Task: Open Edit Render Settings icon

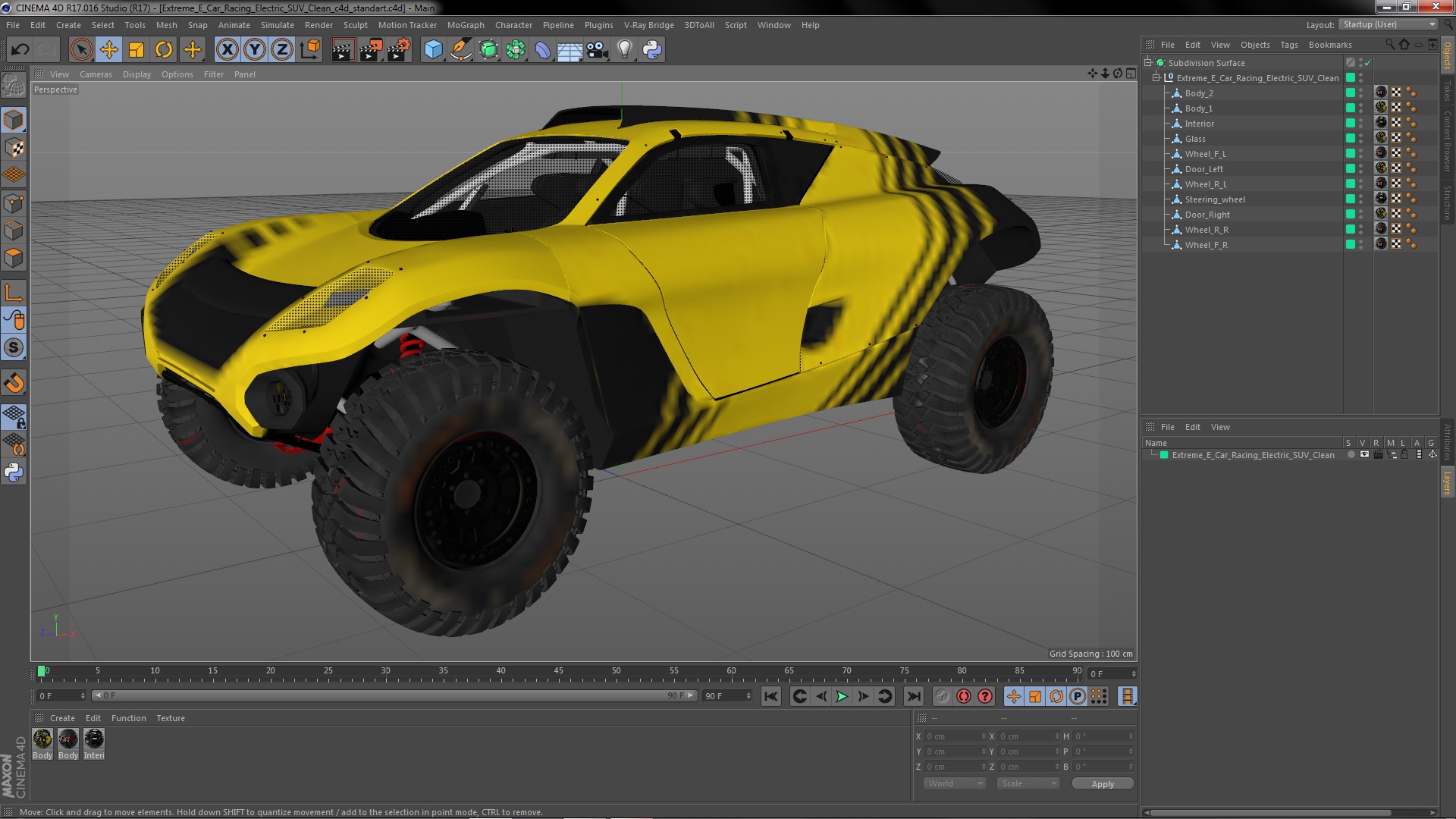Action: pyautogui.click(x=398, y=50)
